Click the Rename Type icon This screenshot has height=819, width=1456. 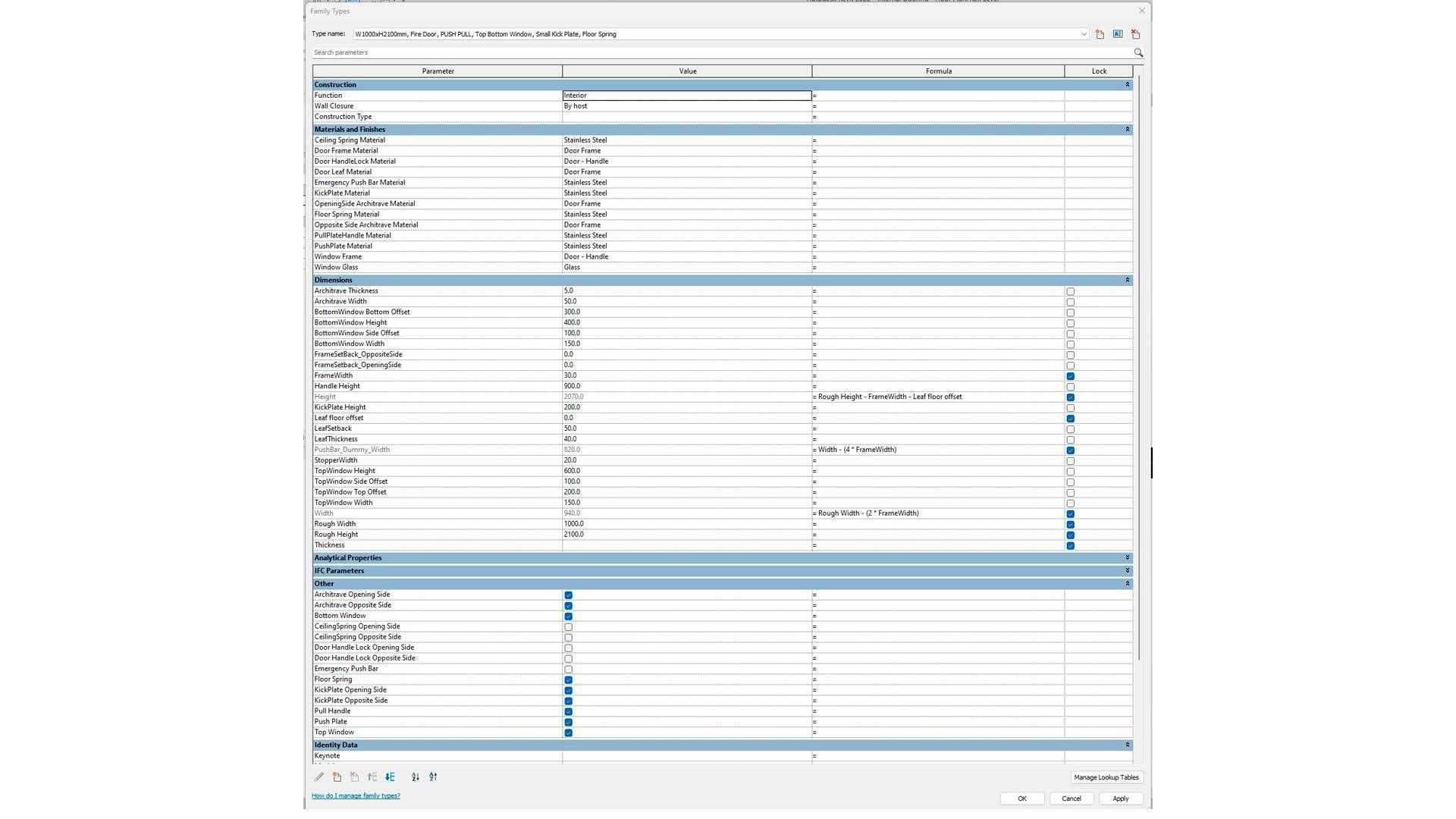tap(1118, 34)
